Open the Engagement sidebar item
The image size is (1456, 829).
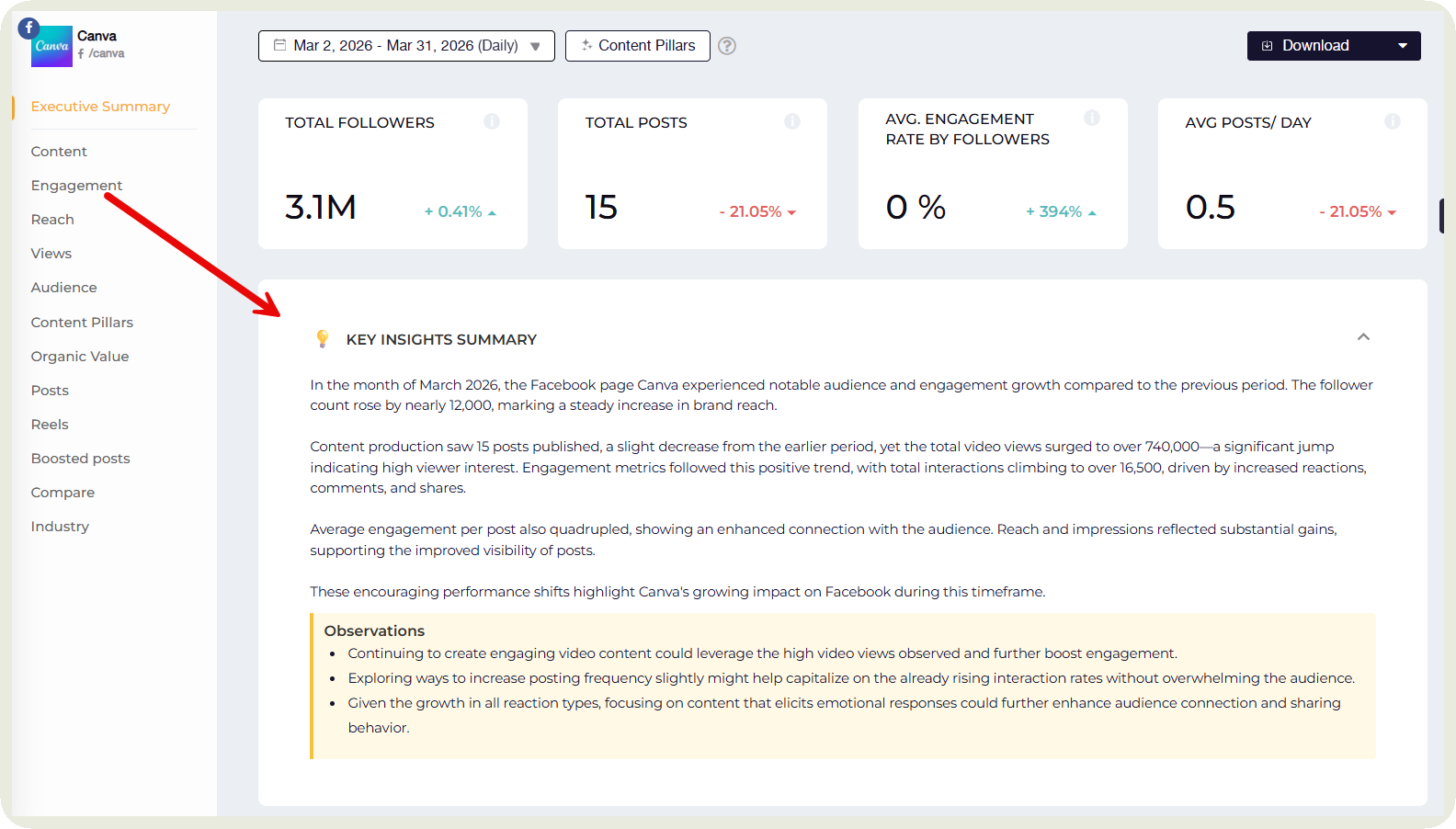pos(76,186)
